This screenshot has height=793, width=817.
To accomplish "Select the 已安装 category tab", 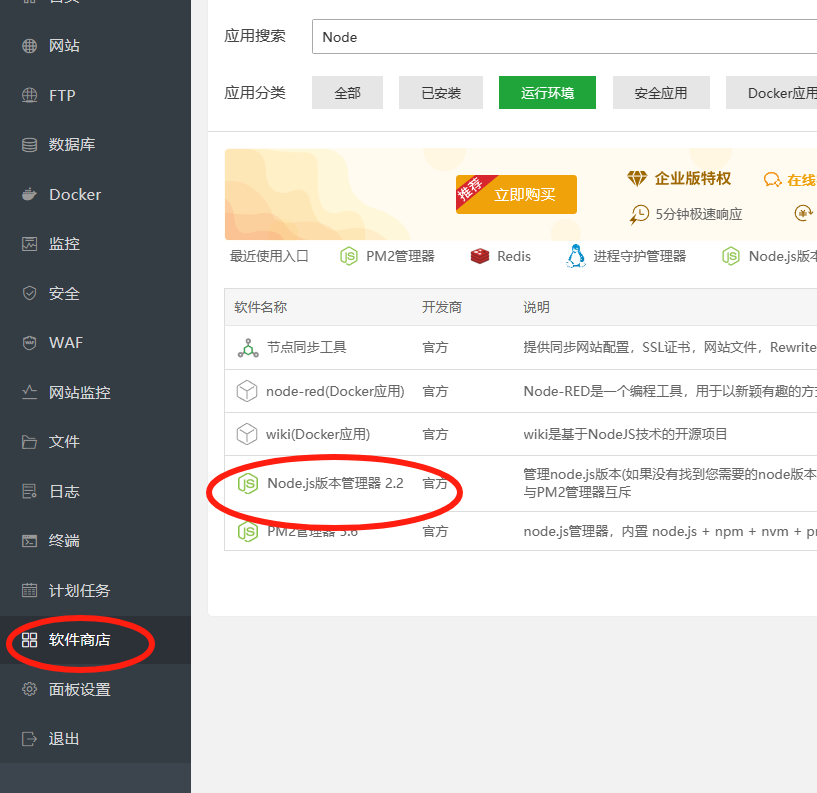I will (441, 93).
